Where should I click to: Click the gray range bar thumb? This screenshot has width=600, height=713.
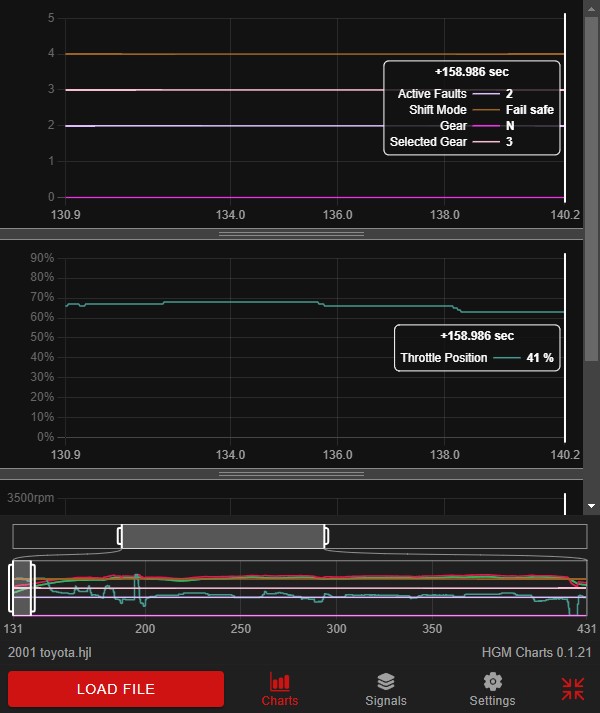tap(223, 536)
